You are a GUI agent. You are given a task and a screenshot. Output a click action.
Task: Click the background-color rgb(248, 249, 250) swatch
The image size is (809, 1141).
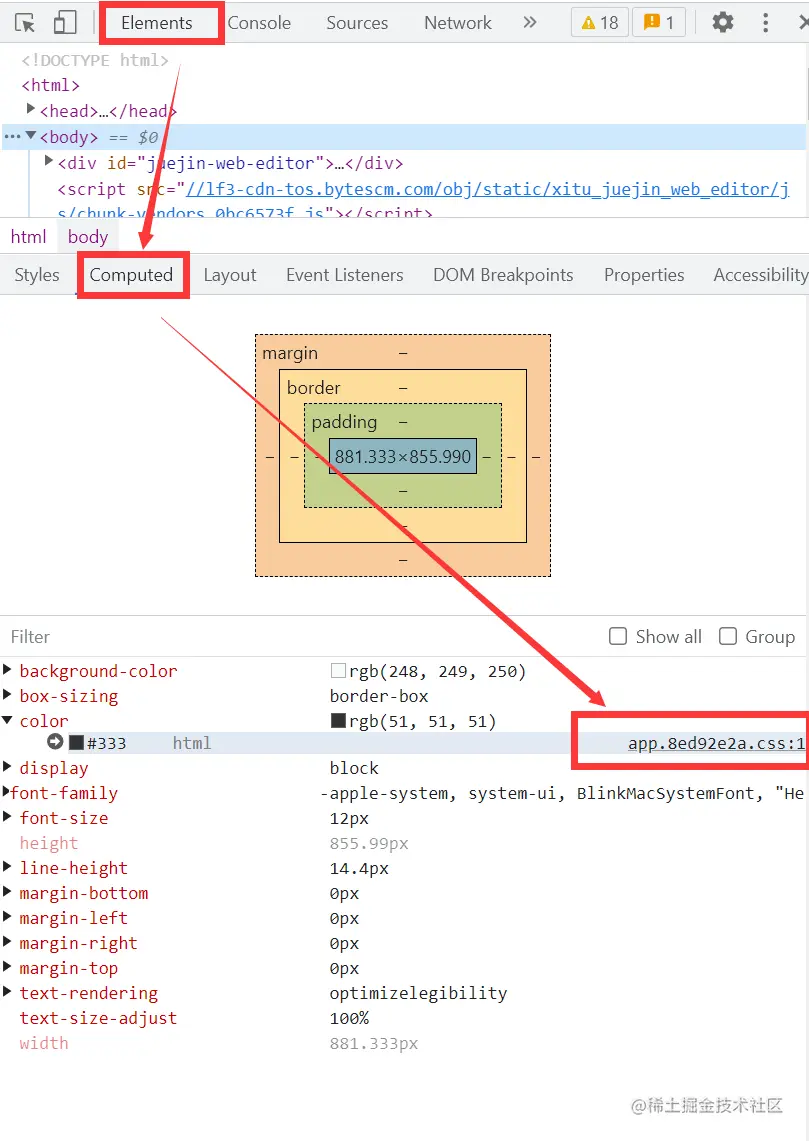coord(338,670)
